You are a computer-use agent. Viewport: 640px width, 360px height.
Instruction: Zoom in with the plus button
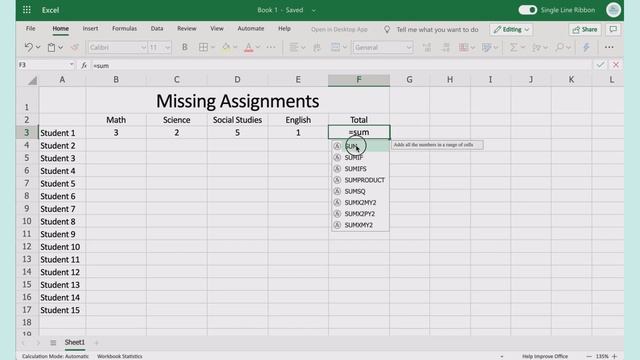pyautogui.click(x=614, y=356)
